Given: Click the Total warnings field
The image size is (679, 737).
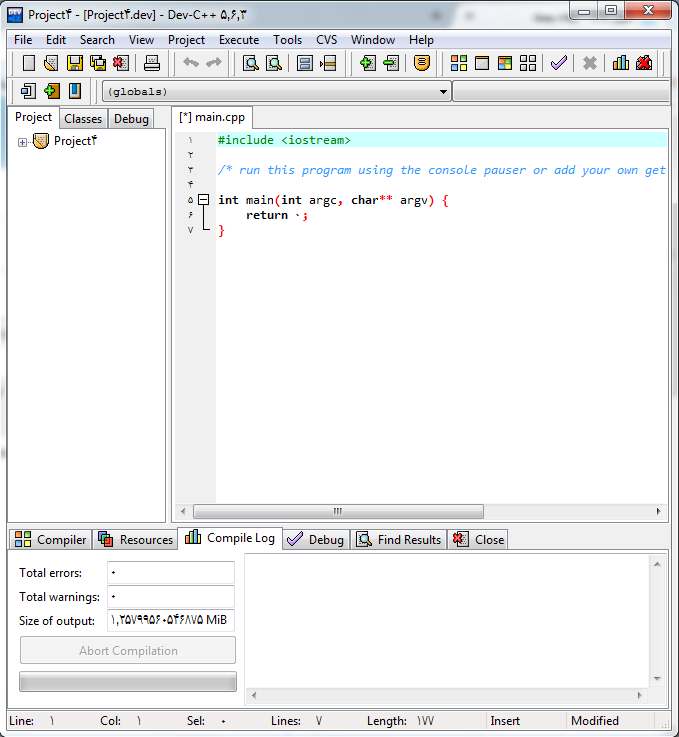Looking at the screenshot, I should pos(171,596).
